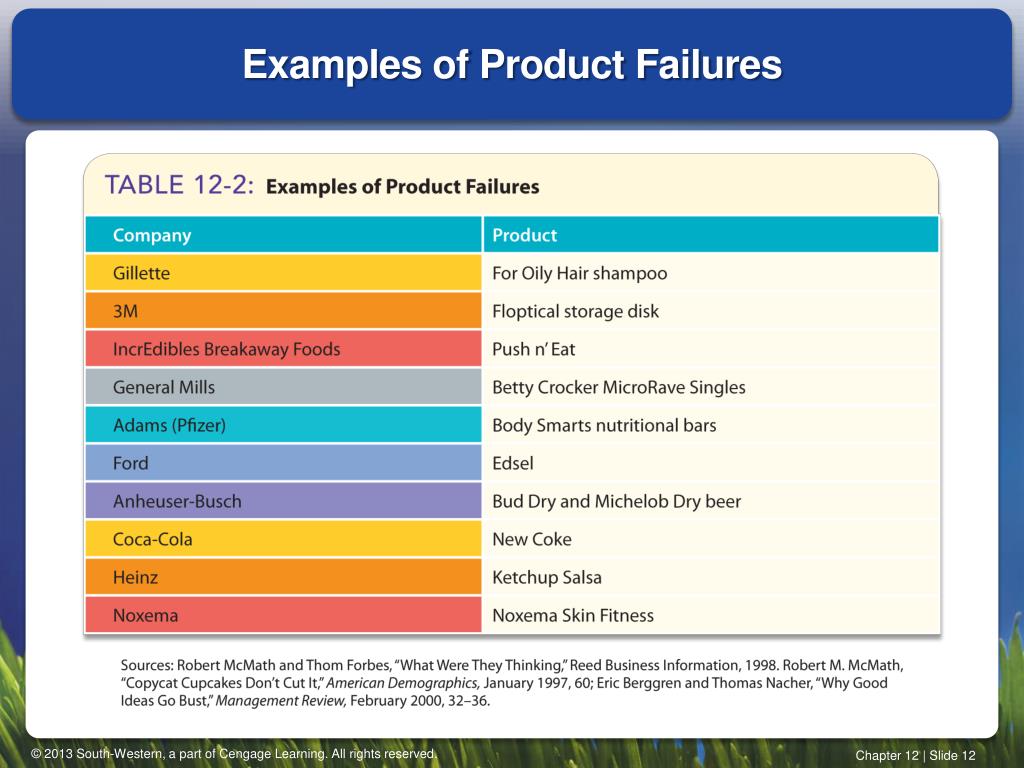The height and width of the screenshot is (768, 1024).
Task: Click the yellow Gillette company cell
Action: pyautogui.click(x=283, y=273)
